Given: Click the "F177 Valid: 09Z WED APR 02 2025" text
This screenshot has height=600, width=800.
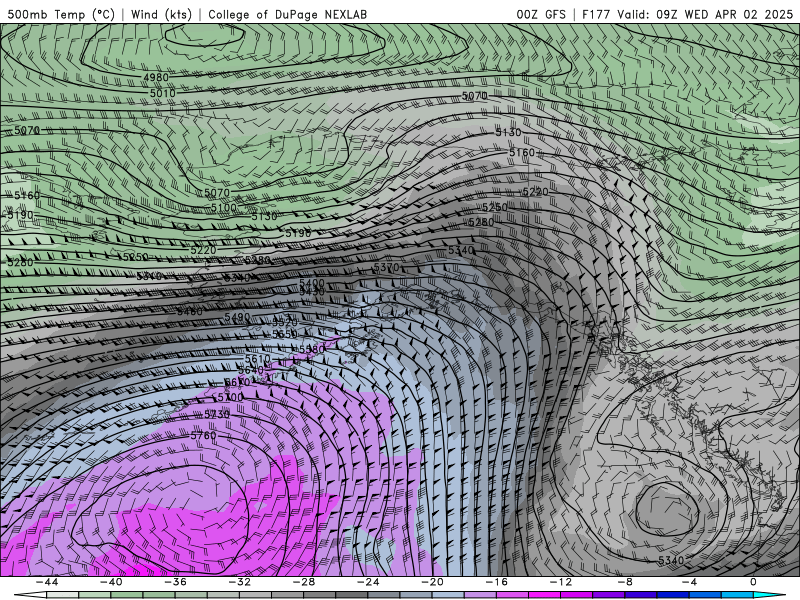Looking at the screenshot, I should click(688, 14).
